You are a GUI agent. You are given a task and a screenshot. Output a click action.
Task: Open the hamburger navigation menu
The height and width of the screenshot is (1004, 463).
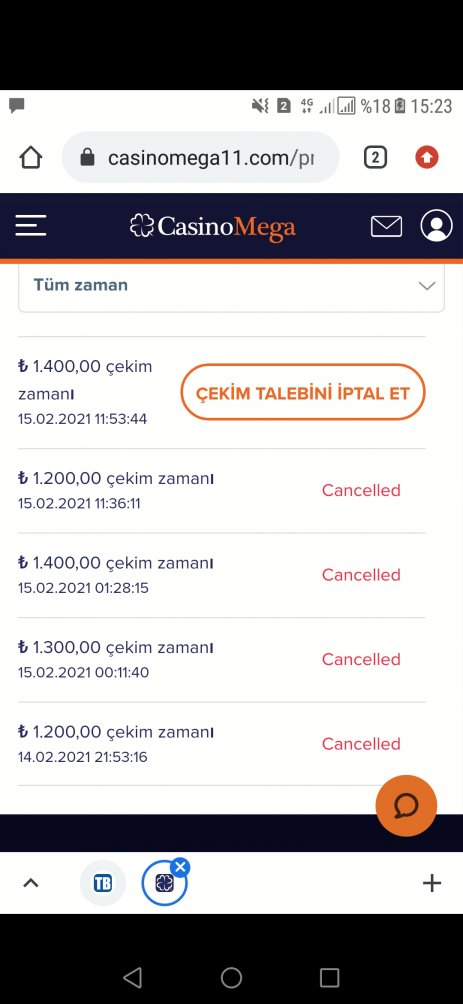pyautogui.click(x=31, y=226)
